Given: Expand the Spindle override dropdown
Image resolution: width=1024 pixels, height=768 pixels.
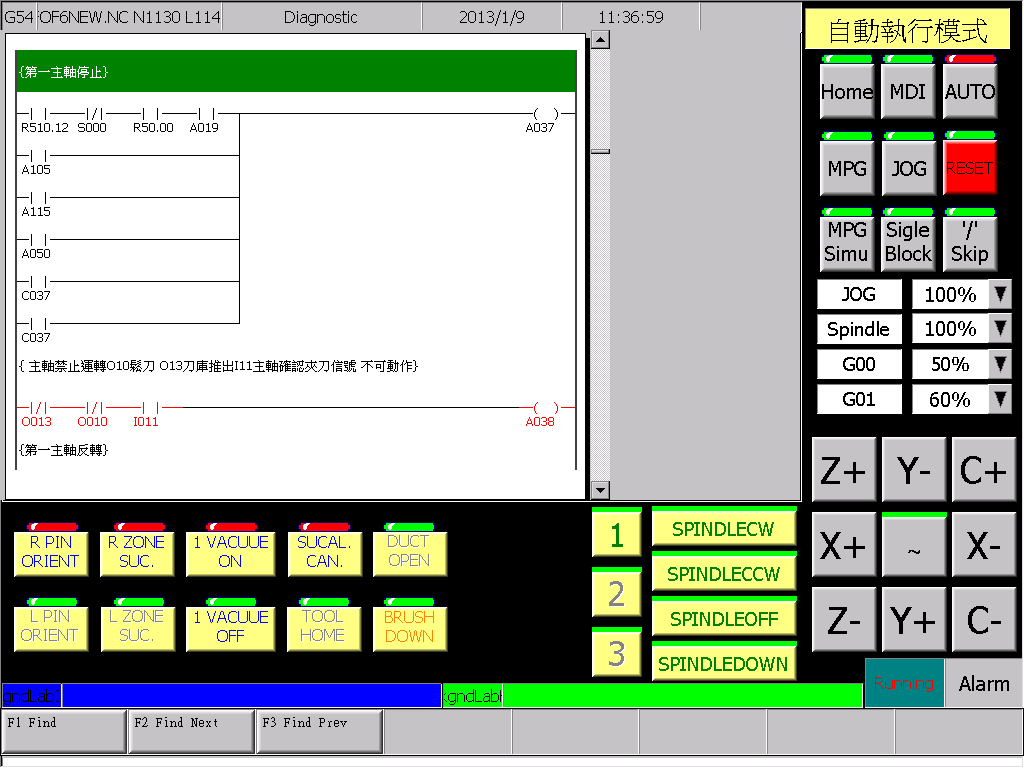Looking at the screenshot, I should (x=1000, y=328).
